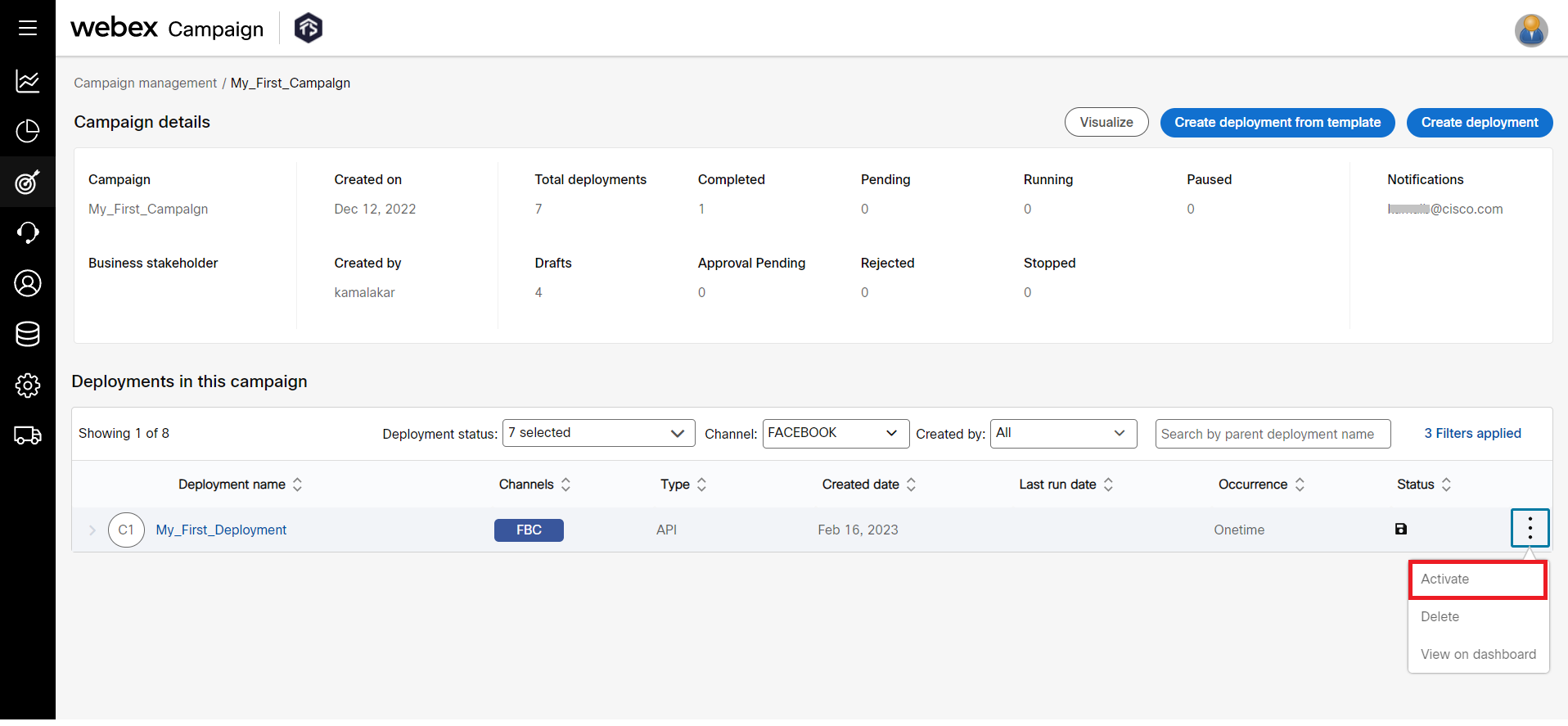
Task: Click the Feb 16, 2023 created date cell
Action: click(858, 530)
